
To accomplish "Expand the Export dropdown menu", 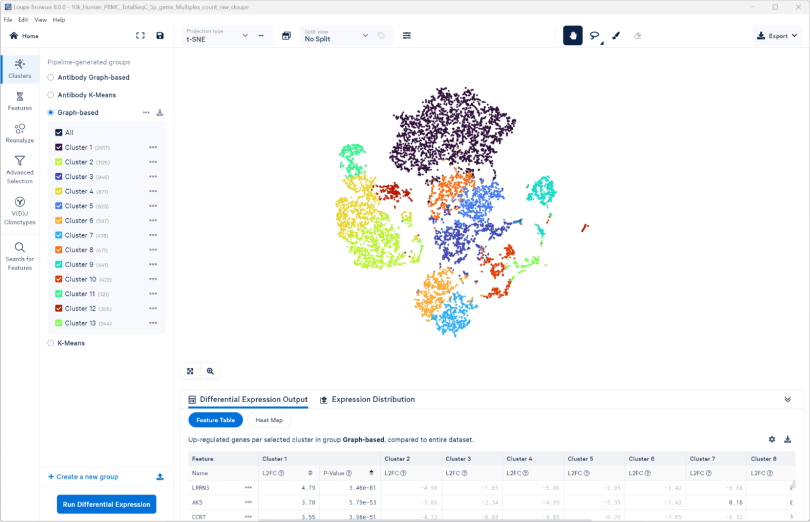I will [777, 36].
